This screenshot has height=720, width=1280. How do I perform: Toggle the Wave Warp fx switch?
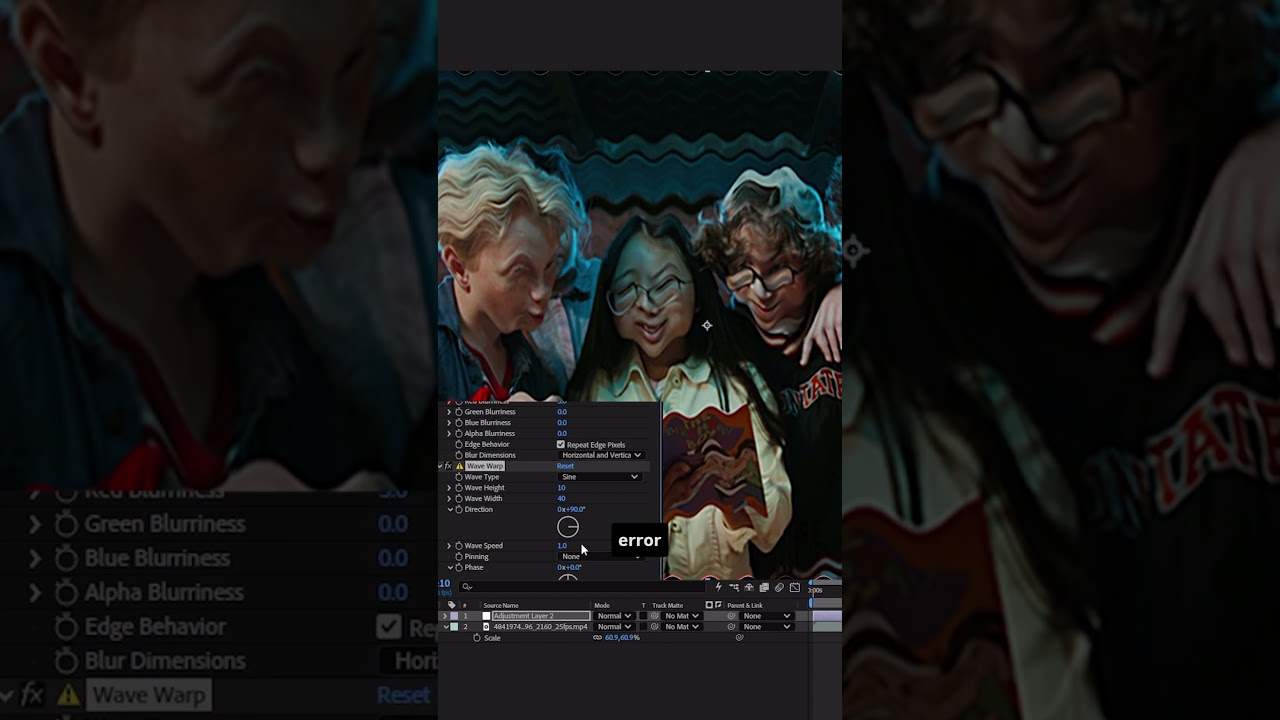click(448, 466)
